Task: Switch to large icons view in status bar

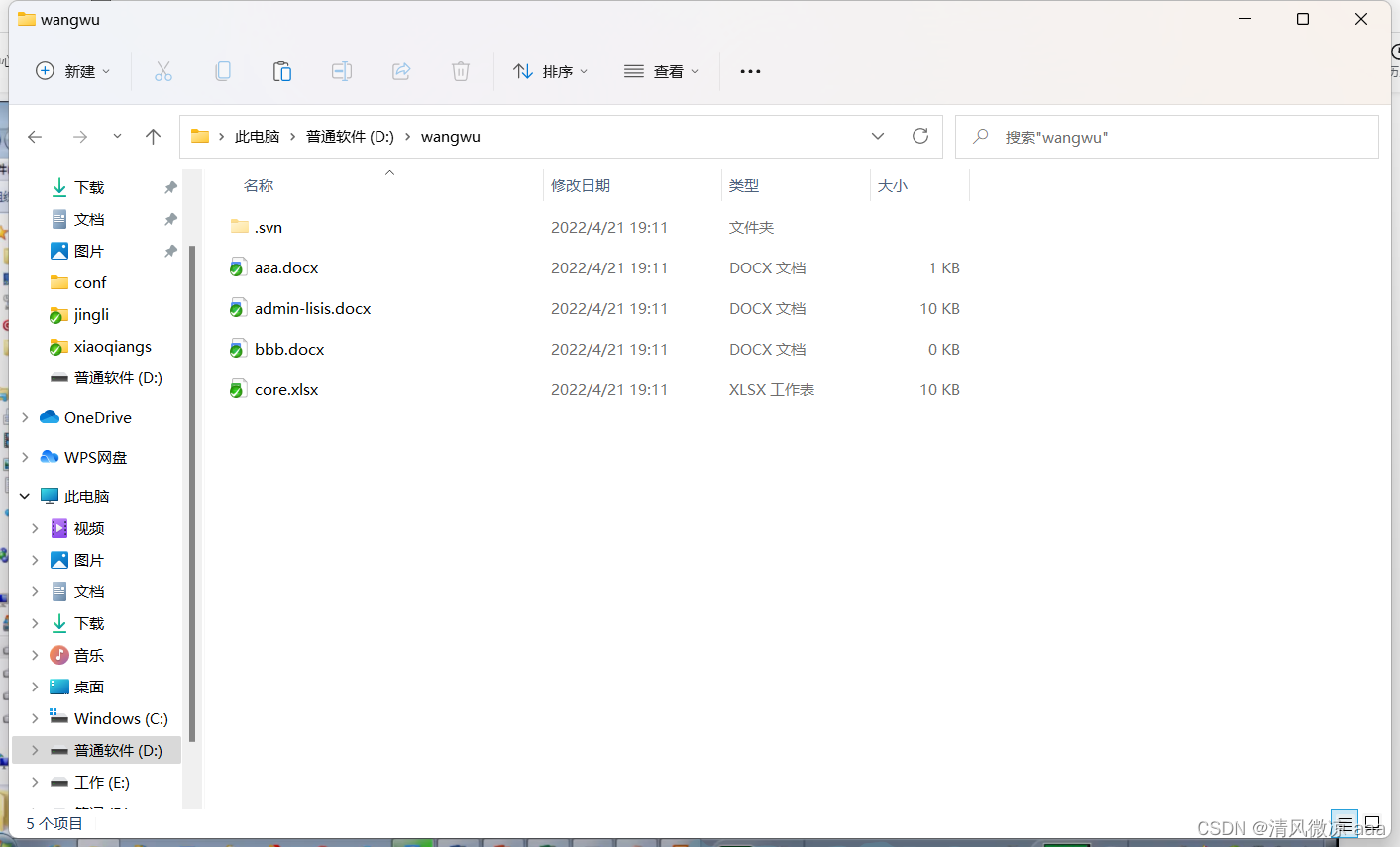Action: [x=1372, y=823]
